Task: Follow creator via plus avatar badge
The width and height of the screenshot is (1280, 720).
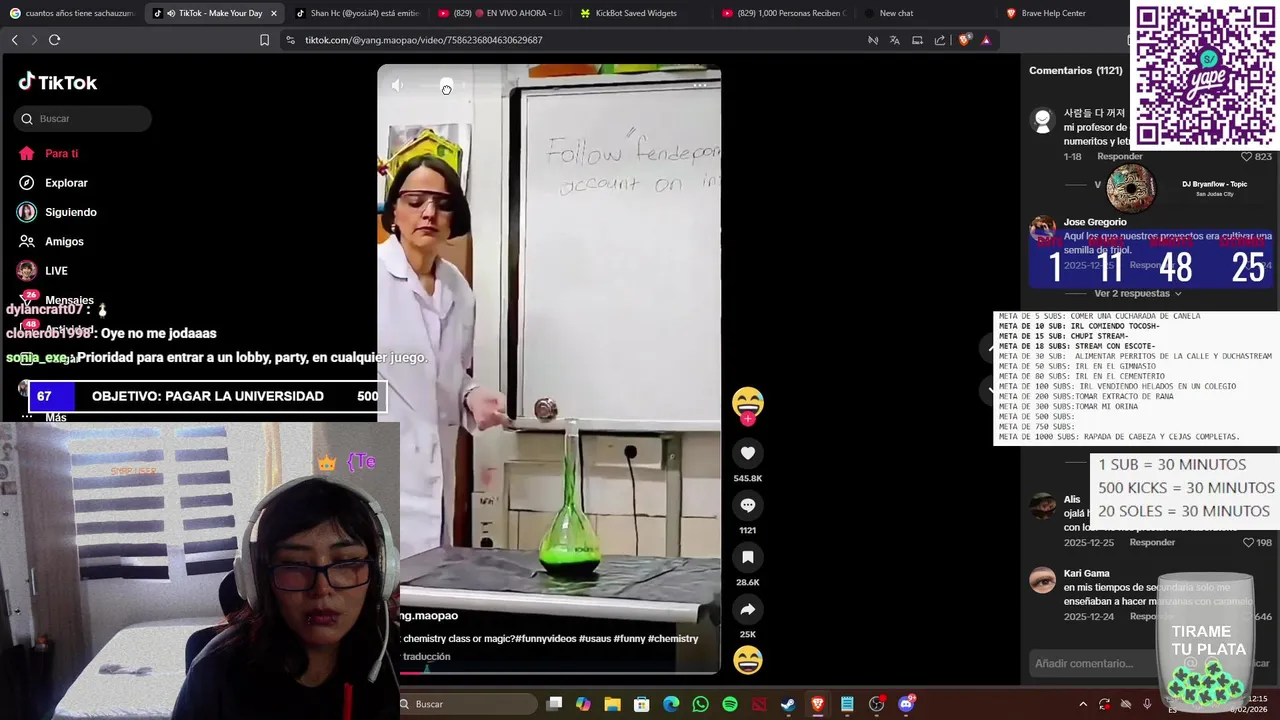Action: [748, 419]
